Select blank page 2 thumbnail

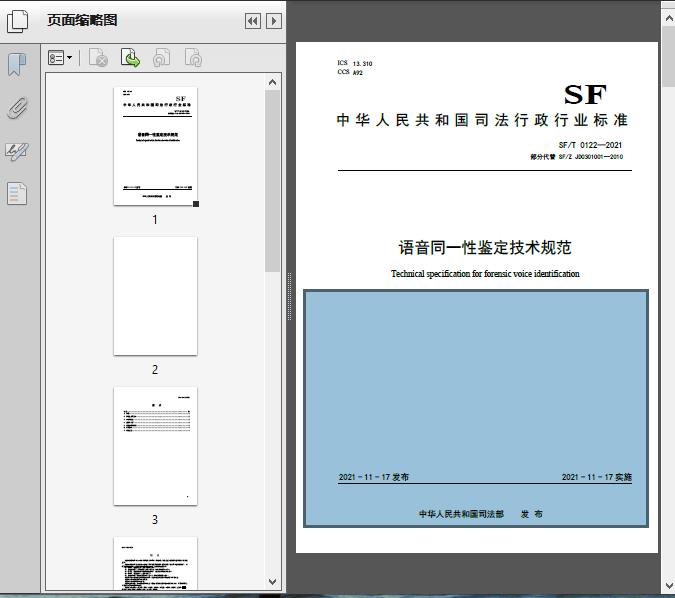[x=155, y=296]
